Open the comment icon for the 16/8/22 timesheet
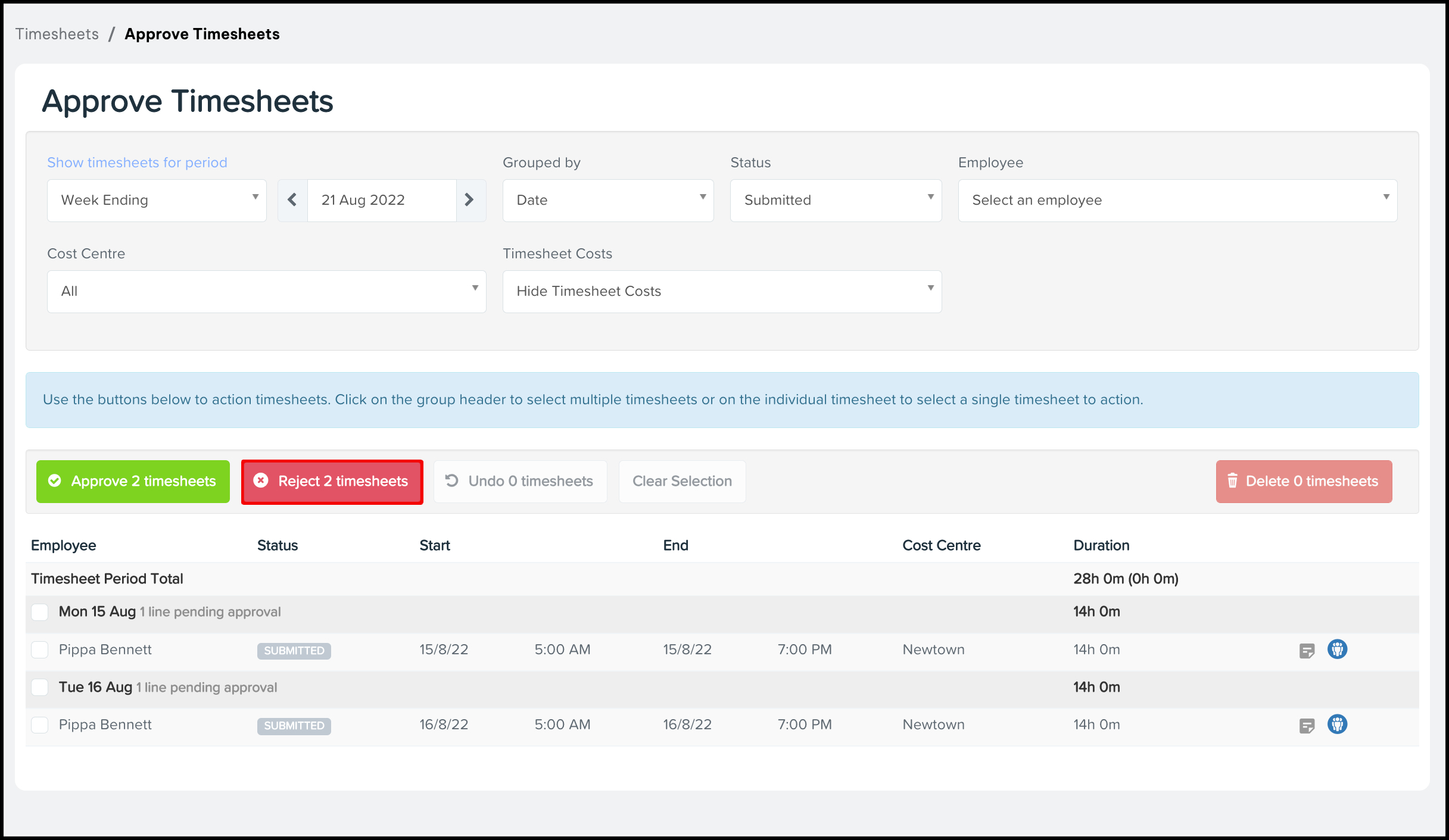 pyautogui.click(x=1307, y=726)
